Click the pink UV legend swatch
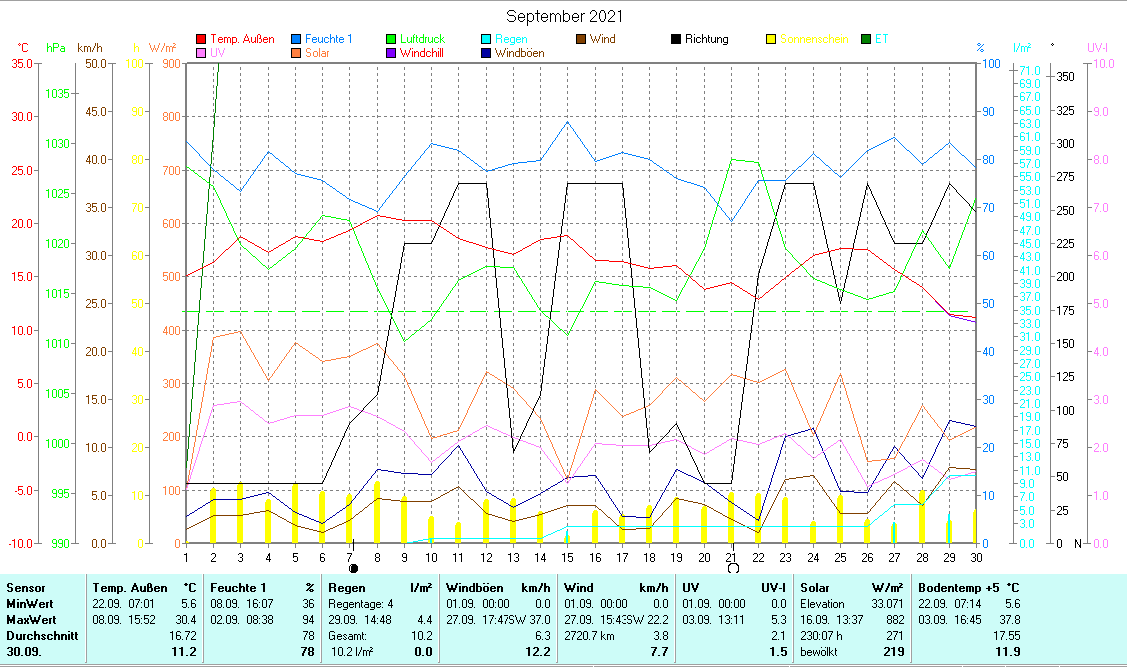The height and width of the screenshot is (667, 1127). (x=201, y=53)
